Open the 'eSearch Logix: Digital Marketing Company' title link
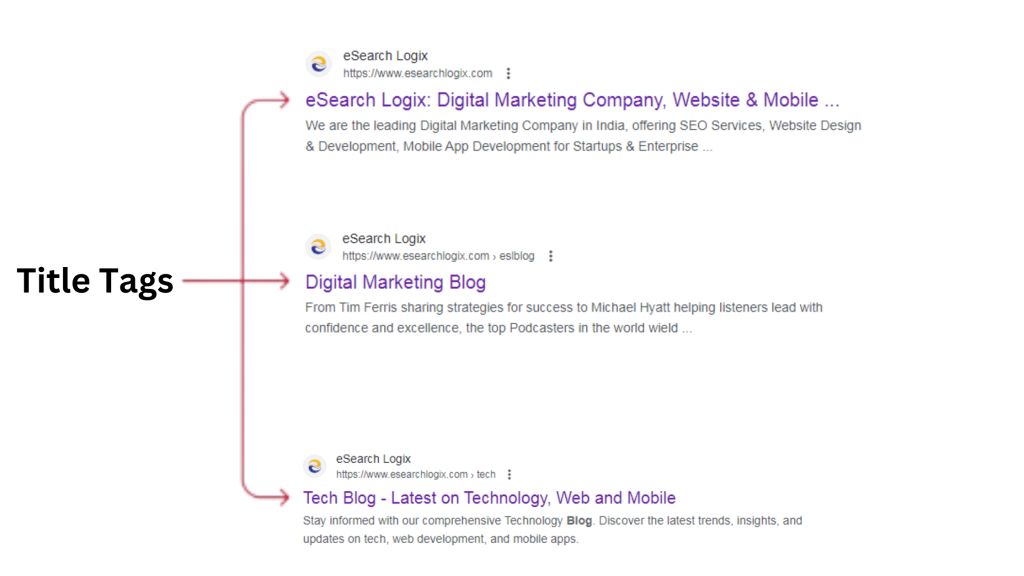 [572, 100]
